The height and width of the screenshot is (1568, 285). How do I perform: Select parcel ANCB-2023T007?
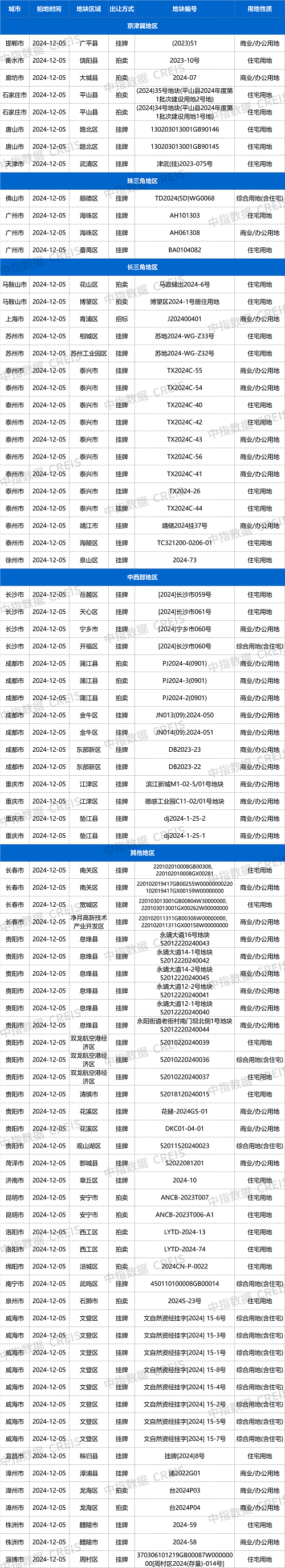pos(185,1197)
